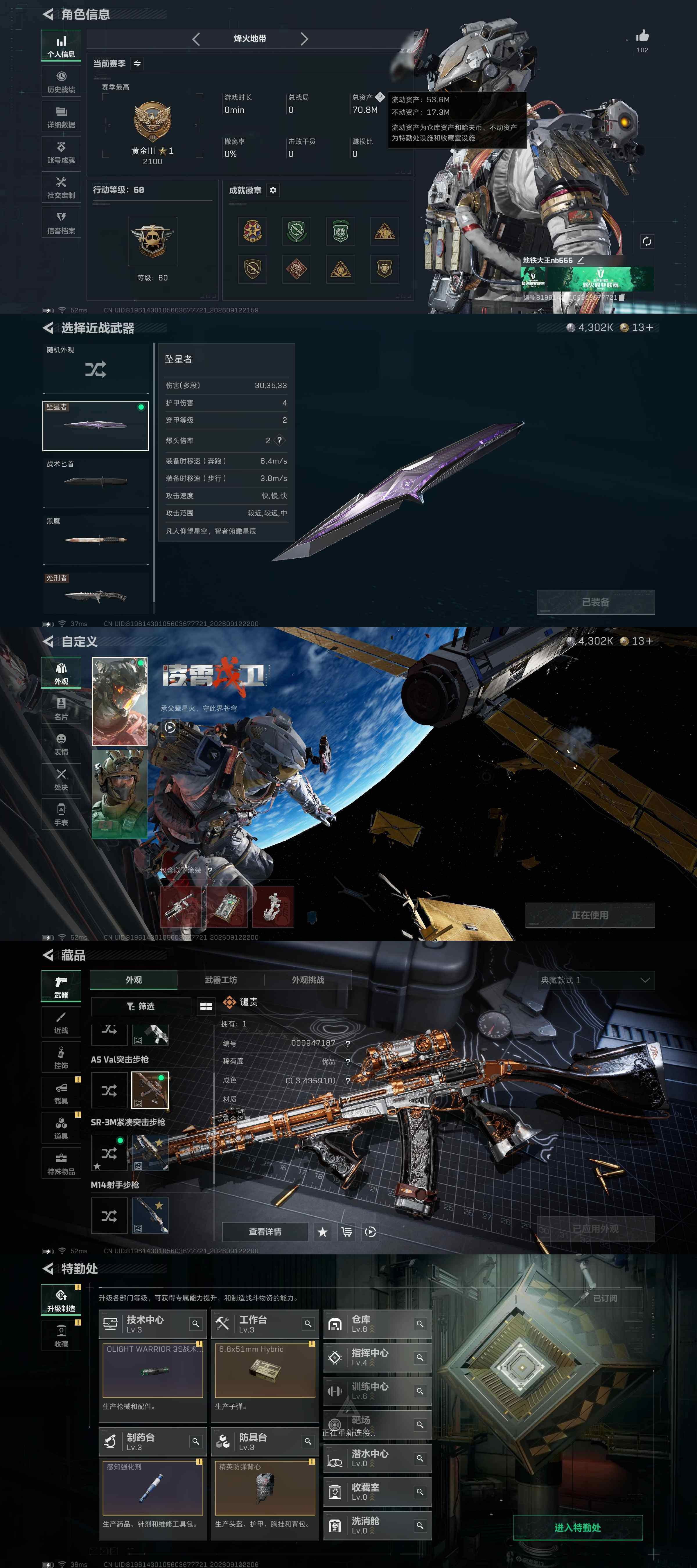This screenshot has width=697, height=1568.
Task: Click left arrow beside 烽火地带
Action: coord(196,39)
